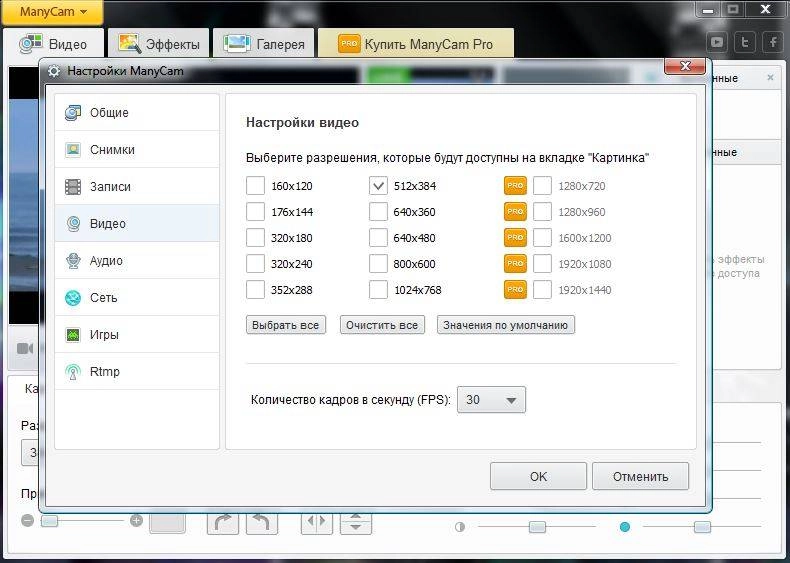Viewport: 790px width, 563px height.
Task: Click the Rtmp antenna icon
Action: (73, 372)
